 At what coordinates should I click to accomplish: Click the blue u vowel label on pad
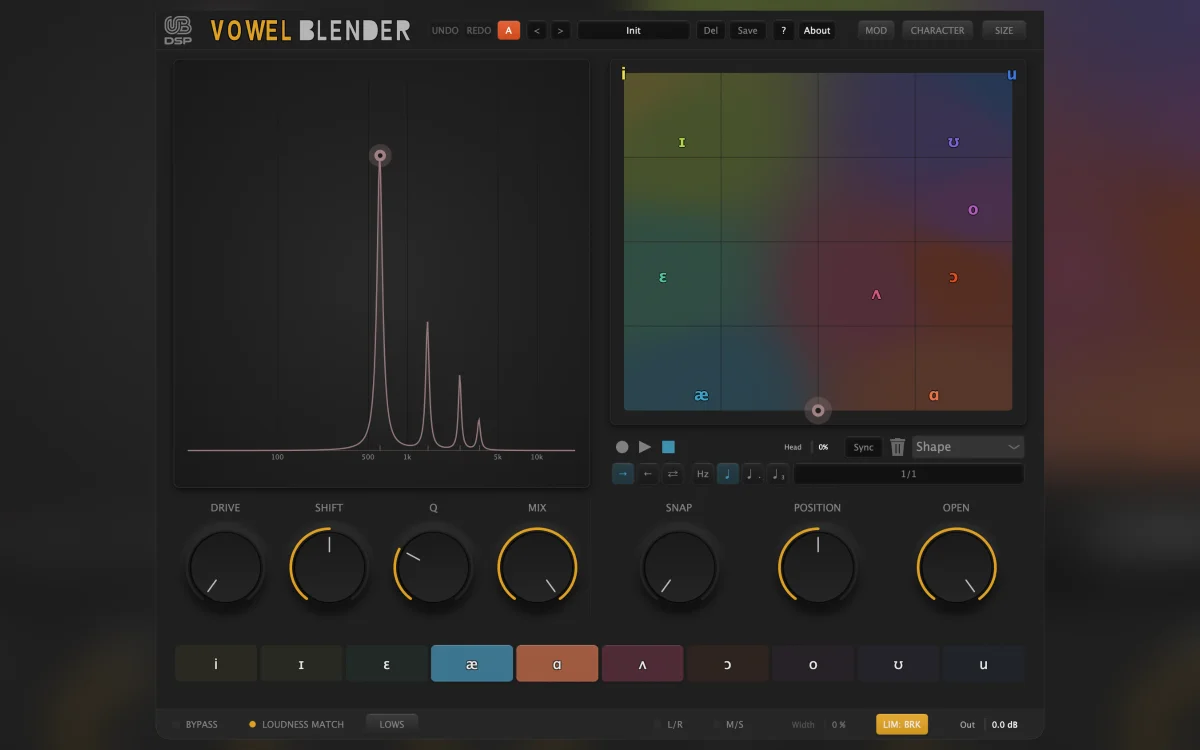pyautogui.click(x=1012, y=74)
